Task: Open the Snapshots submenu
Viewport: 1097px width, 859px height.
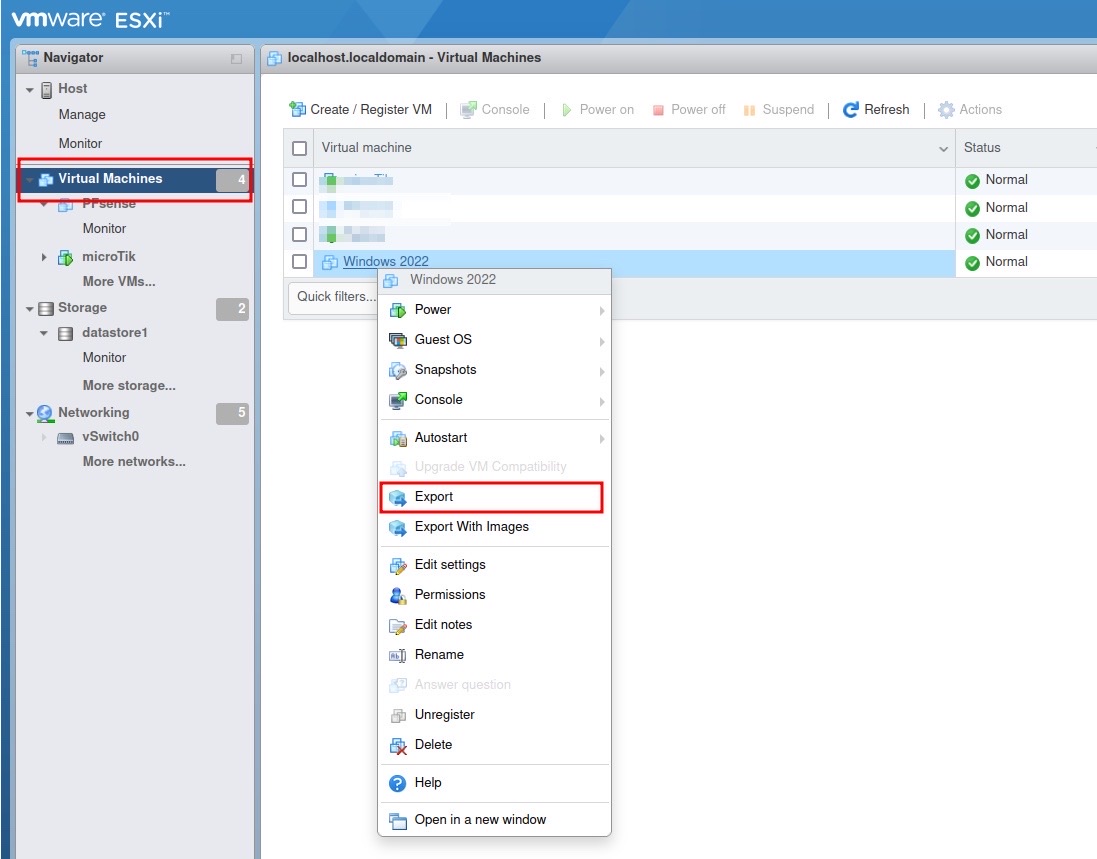Action: [445, 370]
